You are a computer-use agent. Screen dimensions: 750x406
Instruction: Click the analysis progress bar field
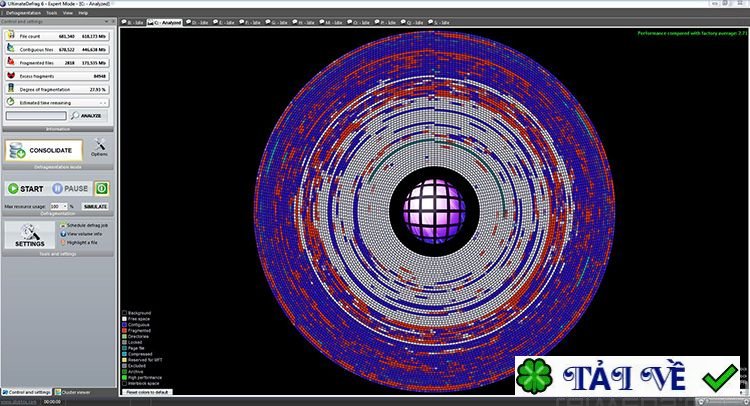tap(36, 116)
